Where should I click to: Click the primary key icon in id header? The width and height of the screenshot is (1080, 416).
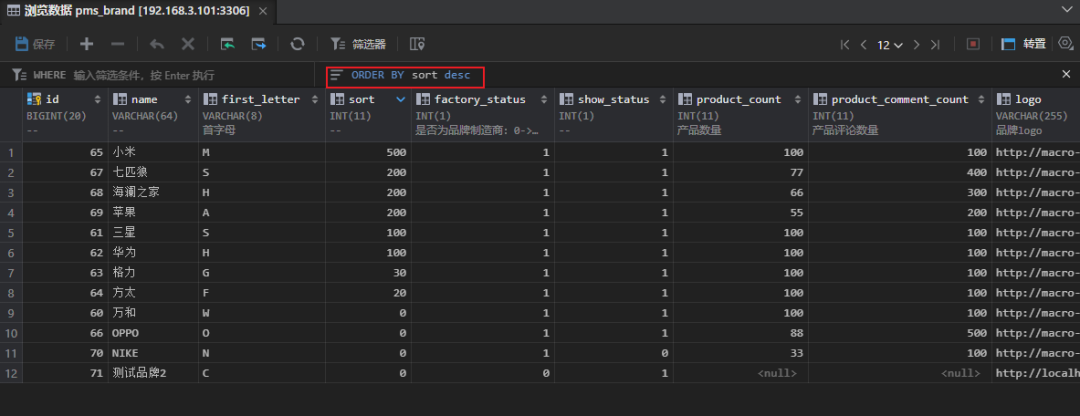[x=34, y=99]
